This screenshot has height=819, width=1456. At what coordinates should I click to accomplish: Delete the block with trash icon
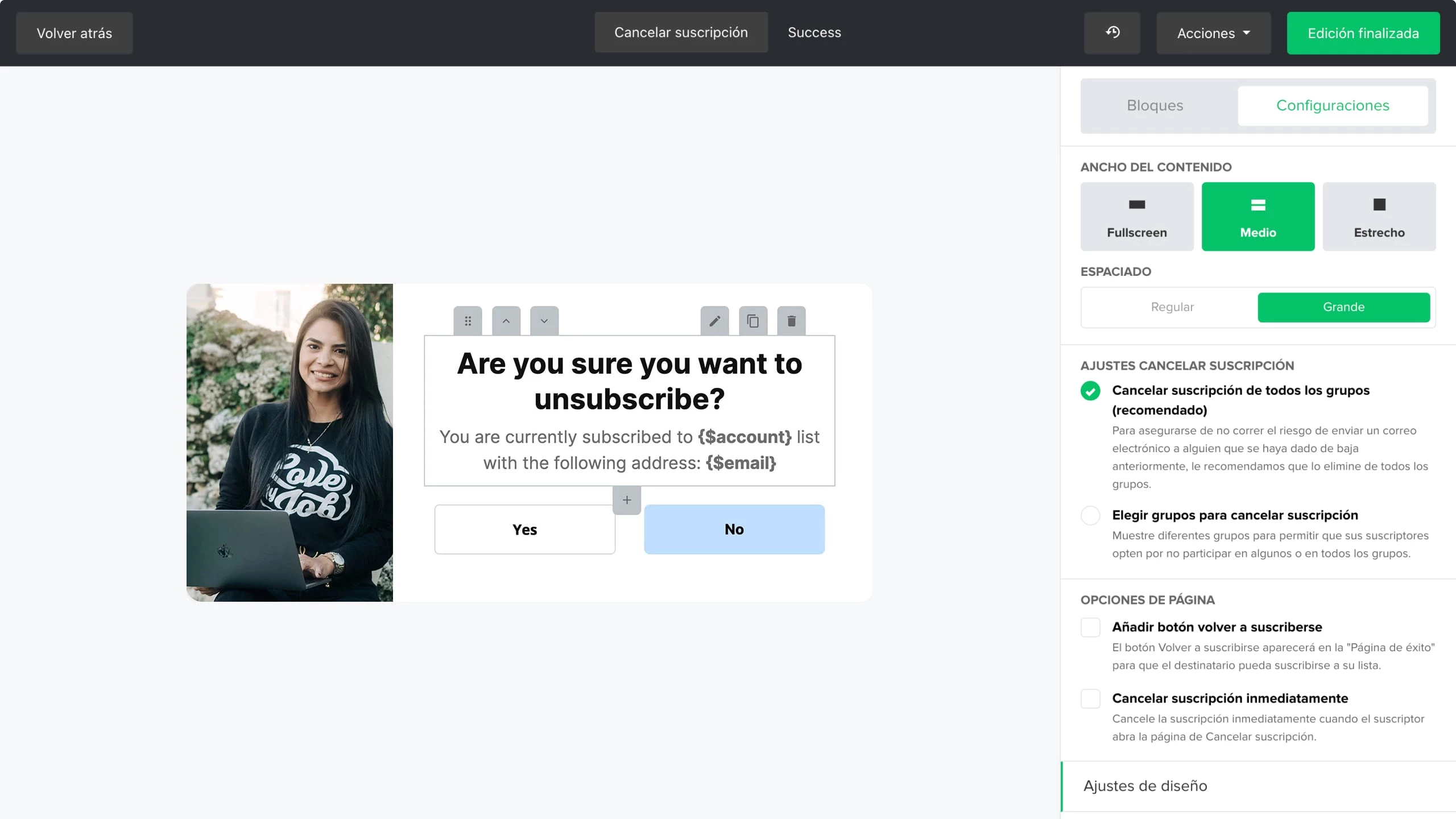[x=791, y=321]
